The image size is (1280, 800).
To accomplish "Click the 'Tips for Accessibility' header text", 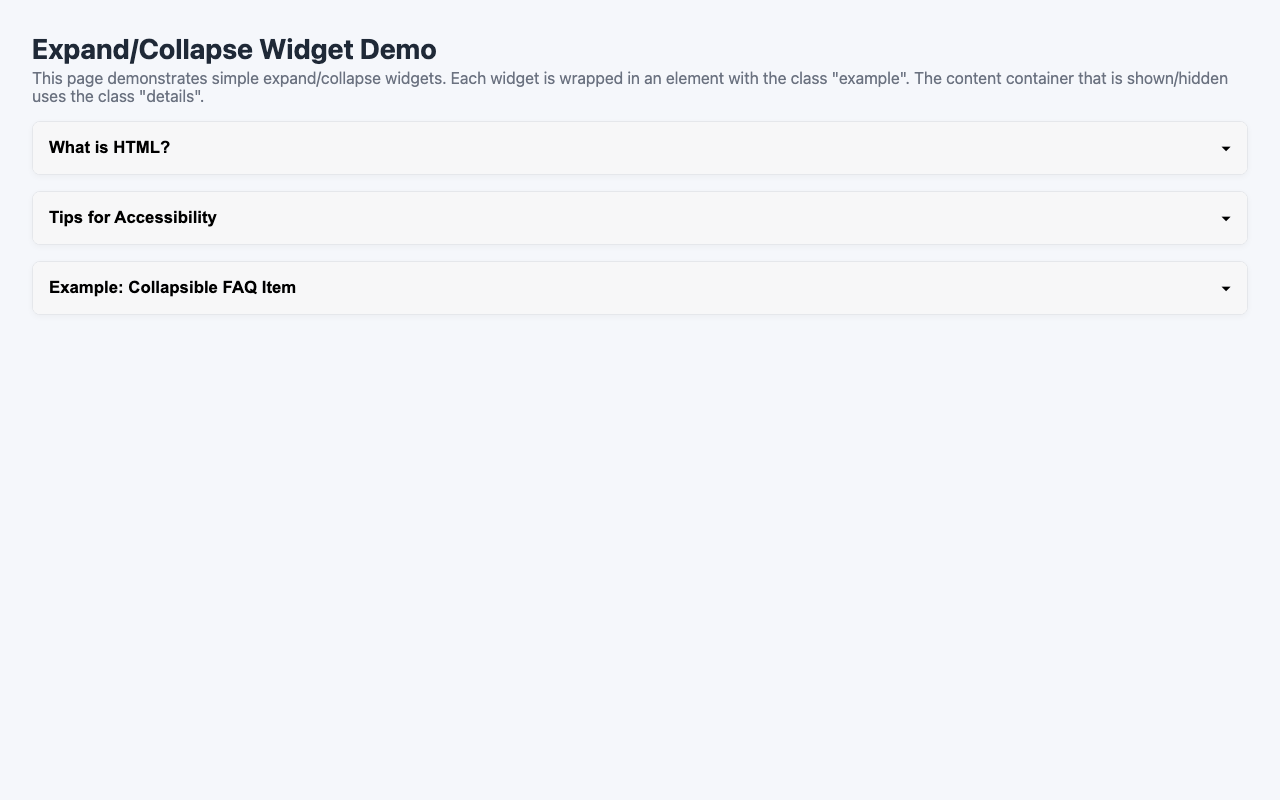I will [133, 217].
